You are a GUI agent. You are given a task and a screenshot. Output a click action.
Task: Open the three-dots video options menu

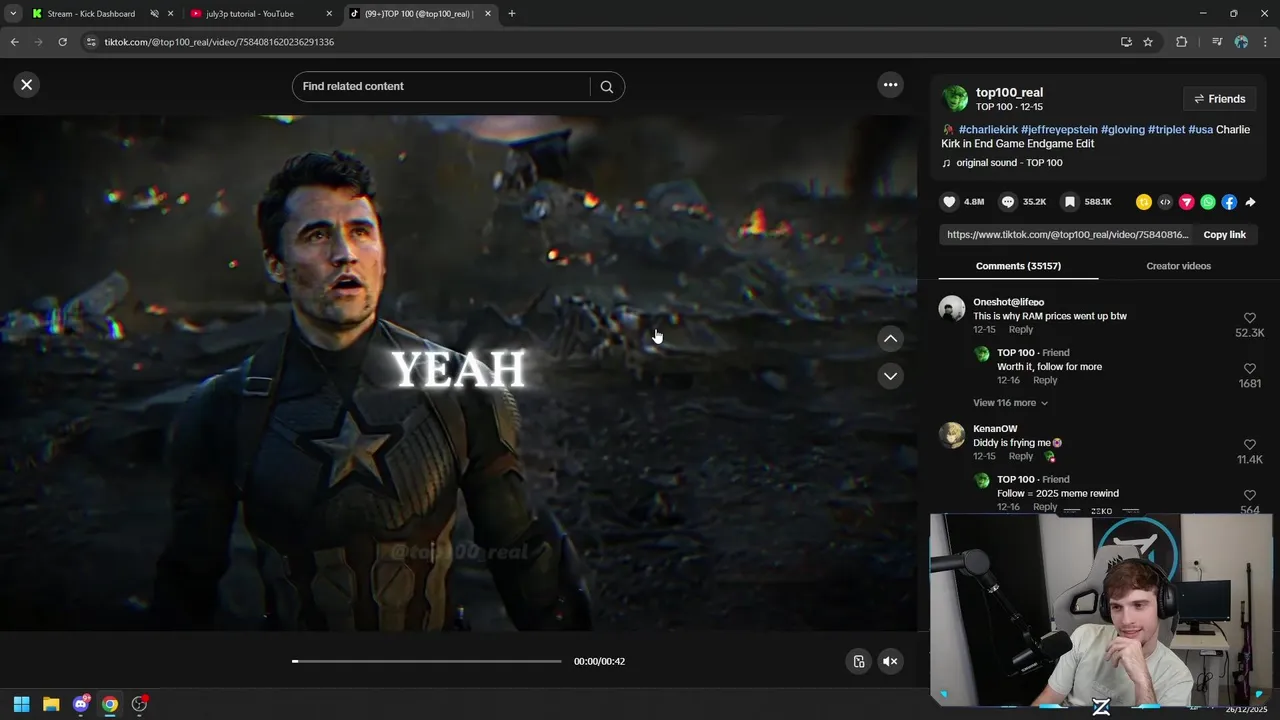(890, 85)
